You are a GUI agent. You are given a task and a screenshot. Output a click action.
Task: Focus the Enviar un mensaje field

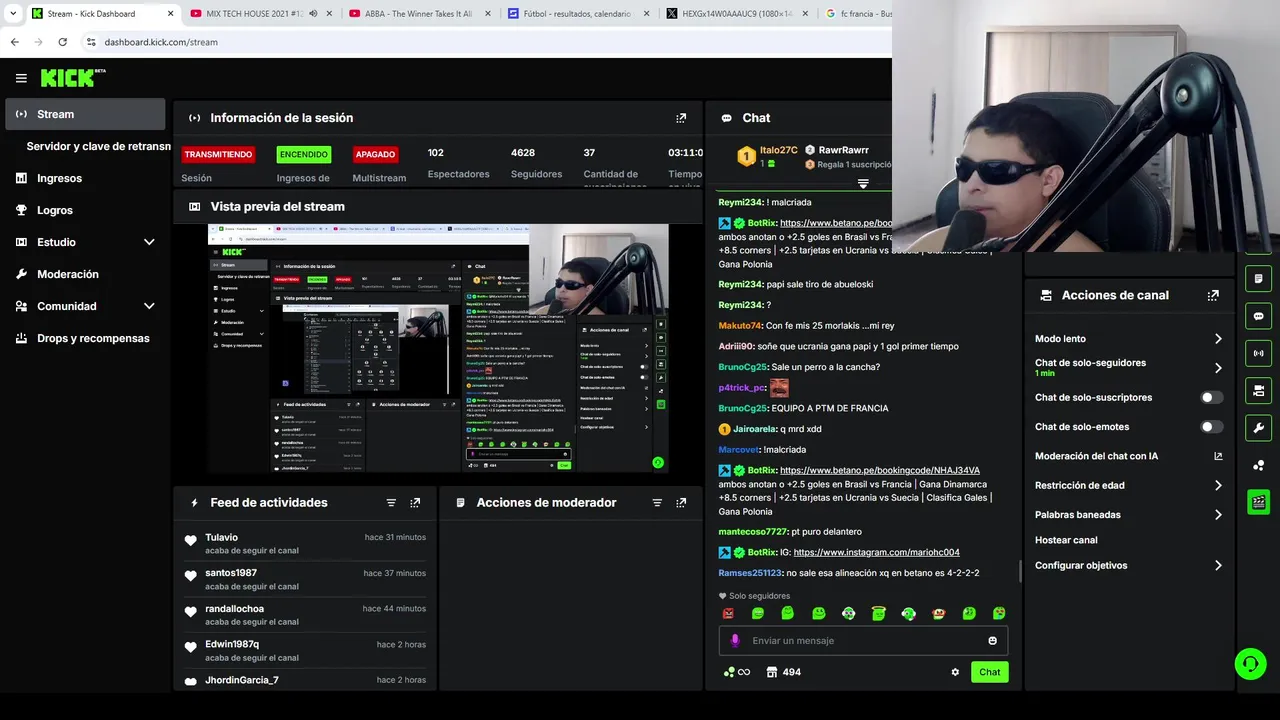pyautogui.click(x=863, y=641)
